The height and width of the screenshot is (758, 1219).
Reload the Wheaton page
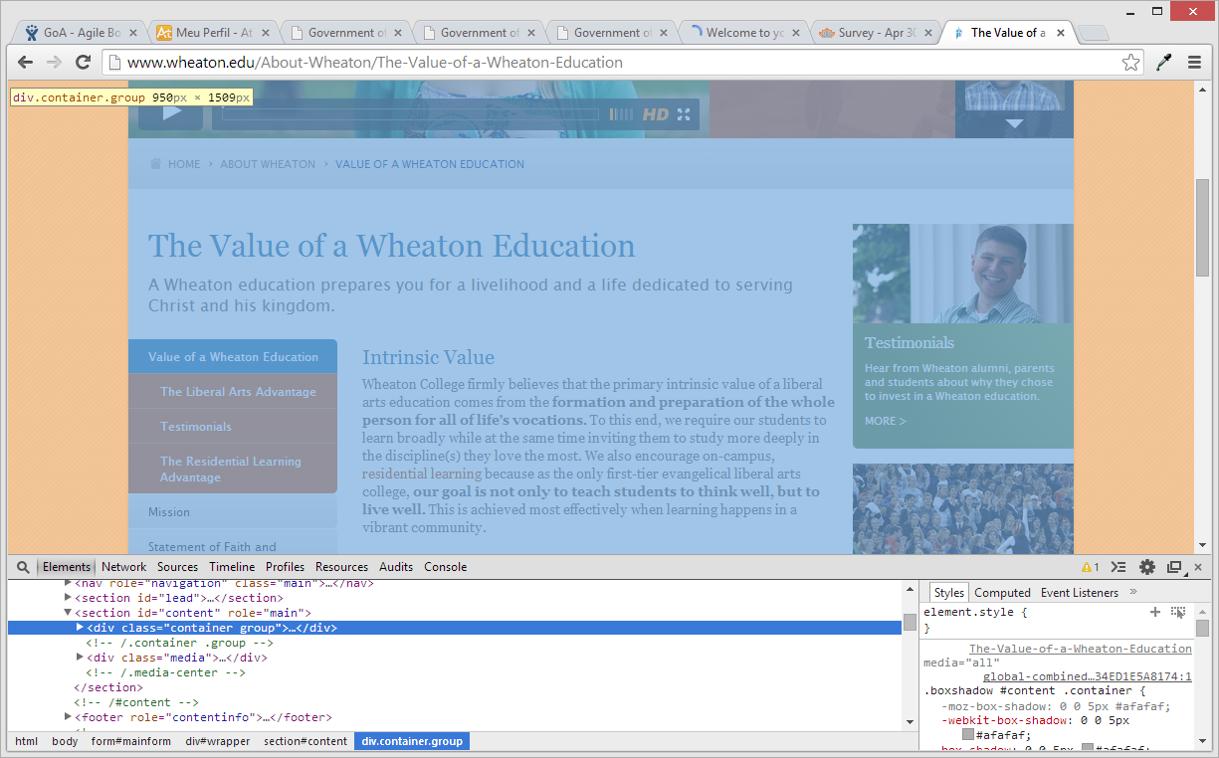[x=83, y=62]
